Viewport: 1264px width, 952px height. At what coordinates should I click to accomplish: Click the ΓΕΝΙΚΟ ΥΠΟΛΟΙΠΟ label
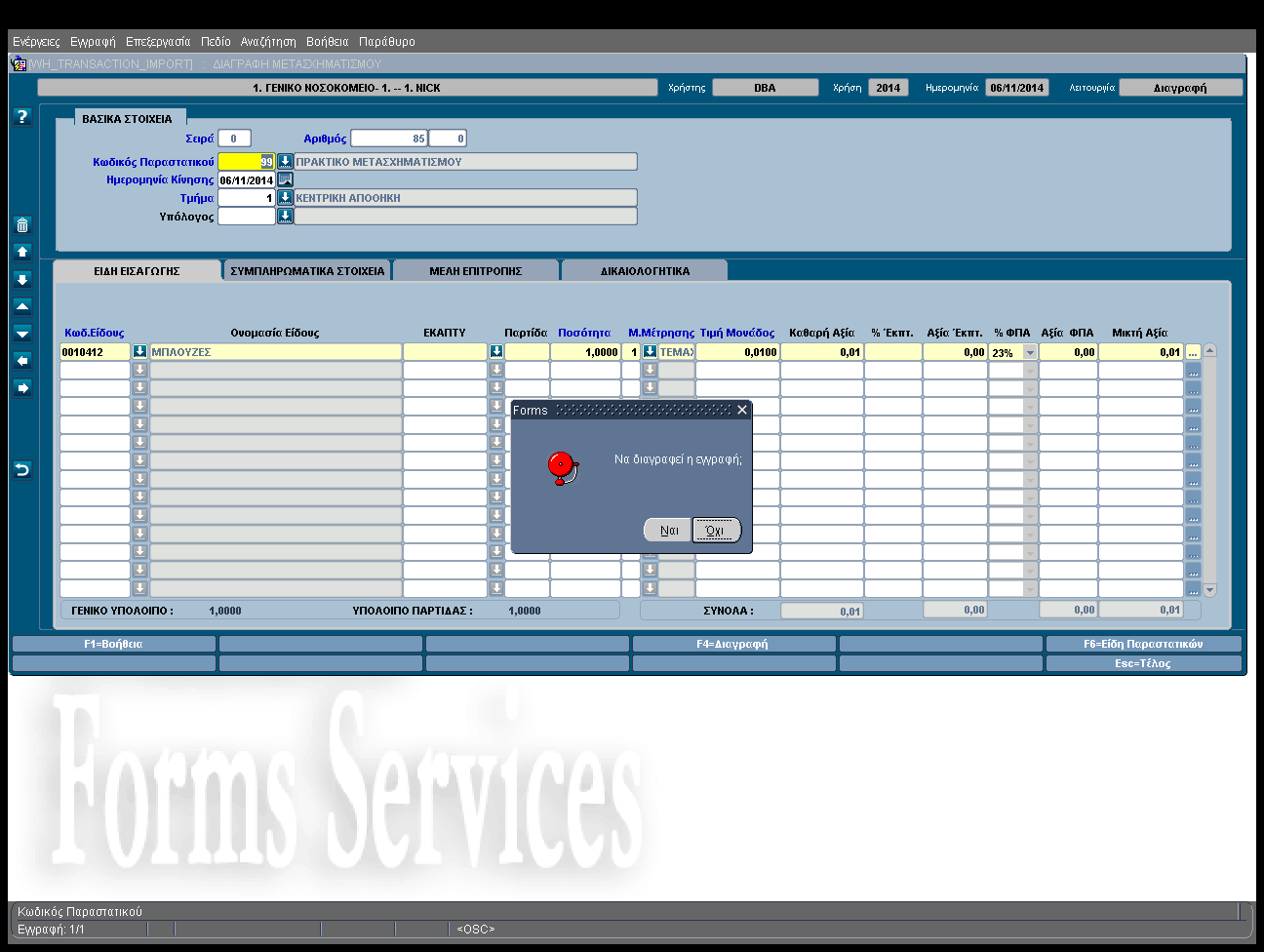[x=123, y=611]
